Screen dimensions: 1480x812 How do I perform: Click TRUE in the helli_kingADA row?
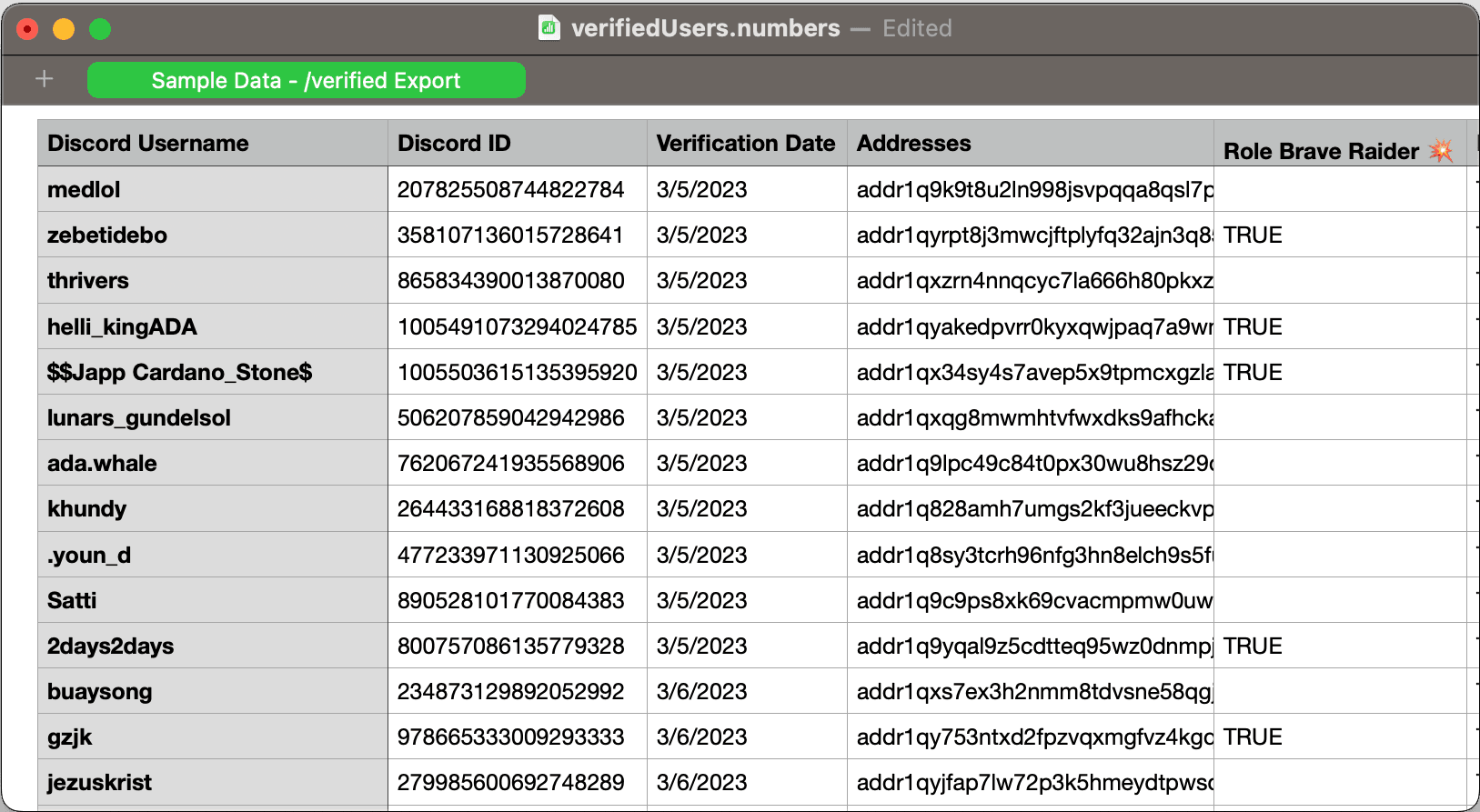tap(1253, 326)
